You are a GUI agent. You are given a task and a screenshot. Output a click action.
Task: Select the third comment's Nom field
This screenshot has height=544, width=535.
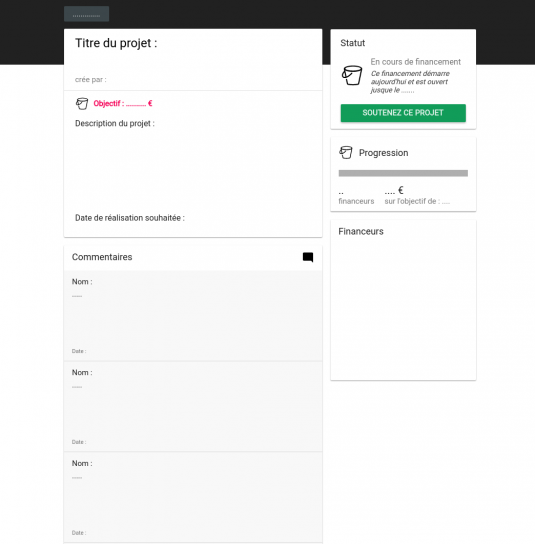(82, 464)
